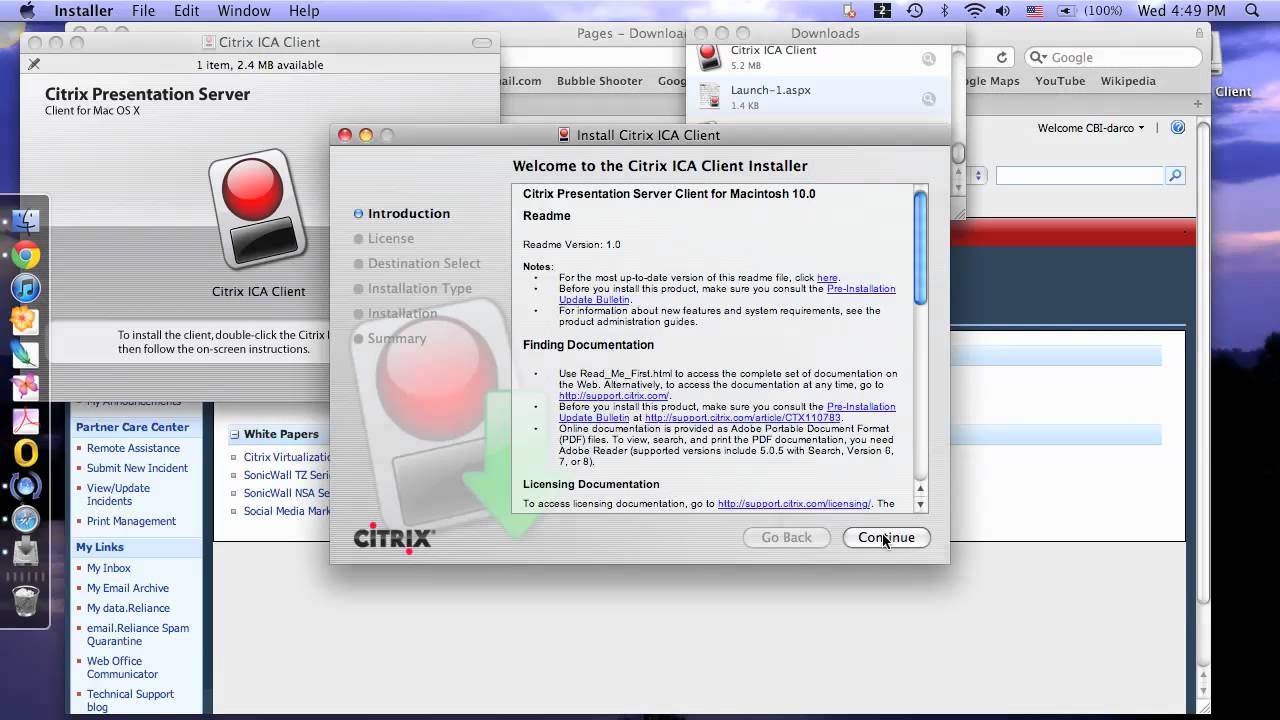Open Safari compass icon in Dock

pos(25,519)
